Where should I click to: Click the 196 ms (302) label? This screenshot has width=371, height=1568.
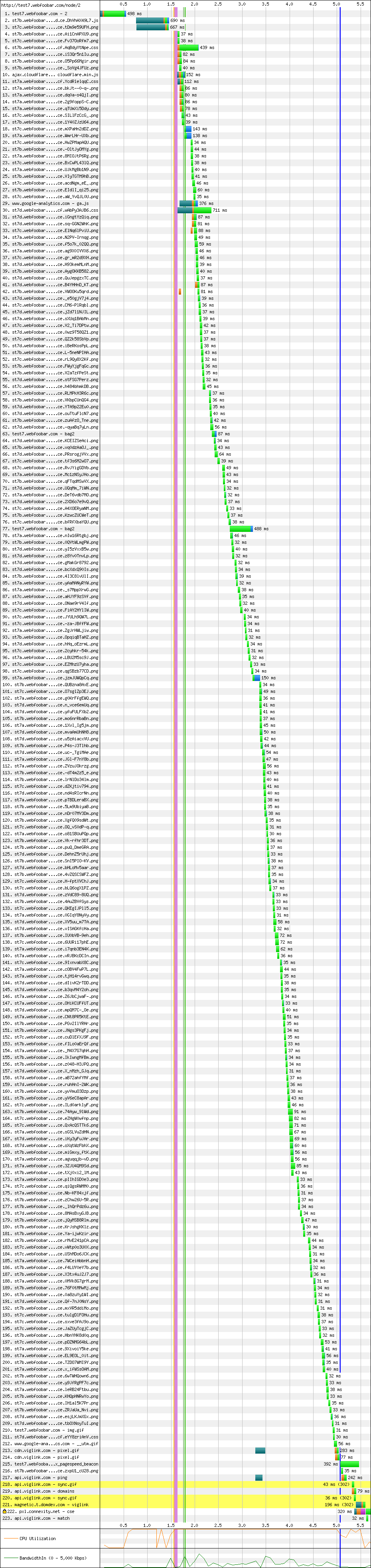point(339,1505)
